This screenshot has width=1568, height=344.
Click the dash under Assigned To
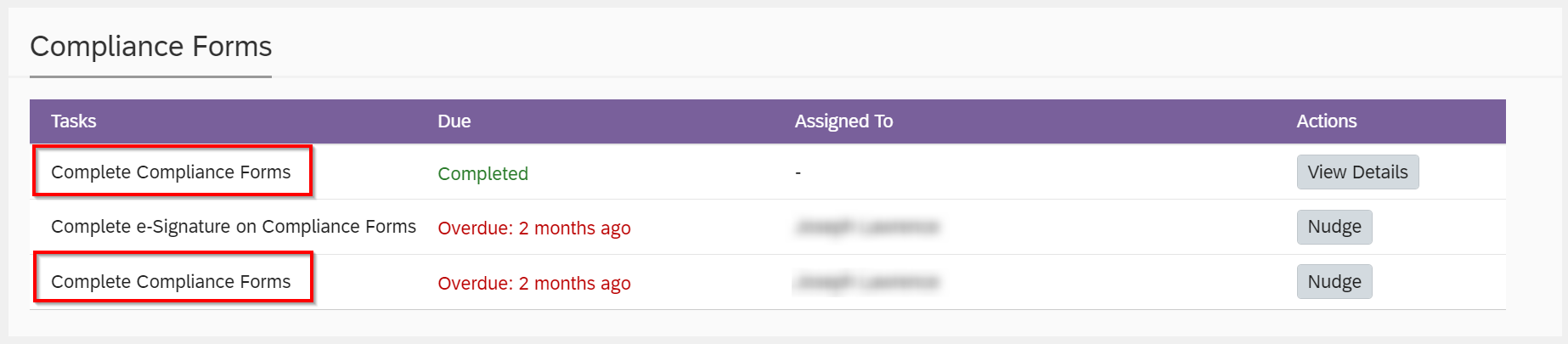[798, 173]
